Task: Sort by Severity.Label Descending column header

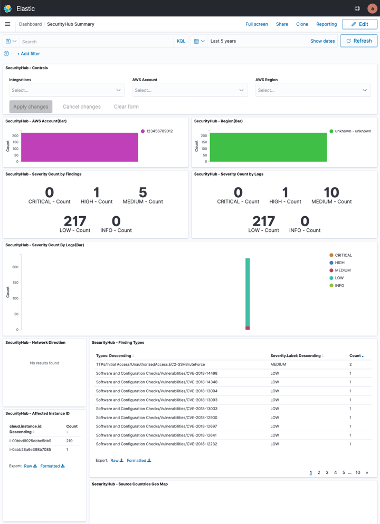Action: click(x=297, y=356)
